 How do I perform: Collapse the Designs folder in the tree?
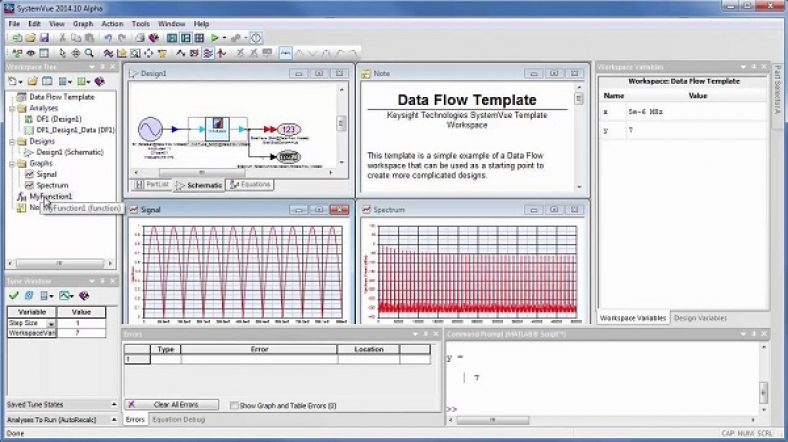[x=12, y=141]
